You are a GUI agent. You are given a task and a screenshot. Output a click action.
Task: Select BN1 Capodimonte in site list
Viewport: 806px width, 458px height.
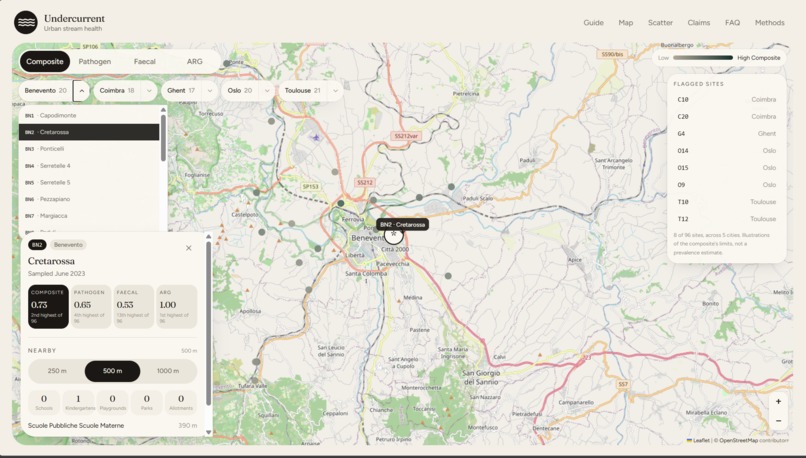[x=89, y=116]
